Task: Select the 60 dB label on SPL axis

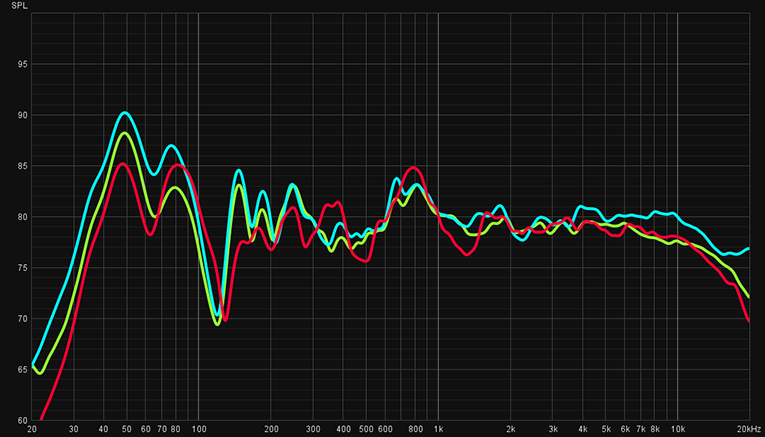Action: click(22, 420)
